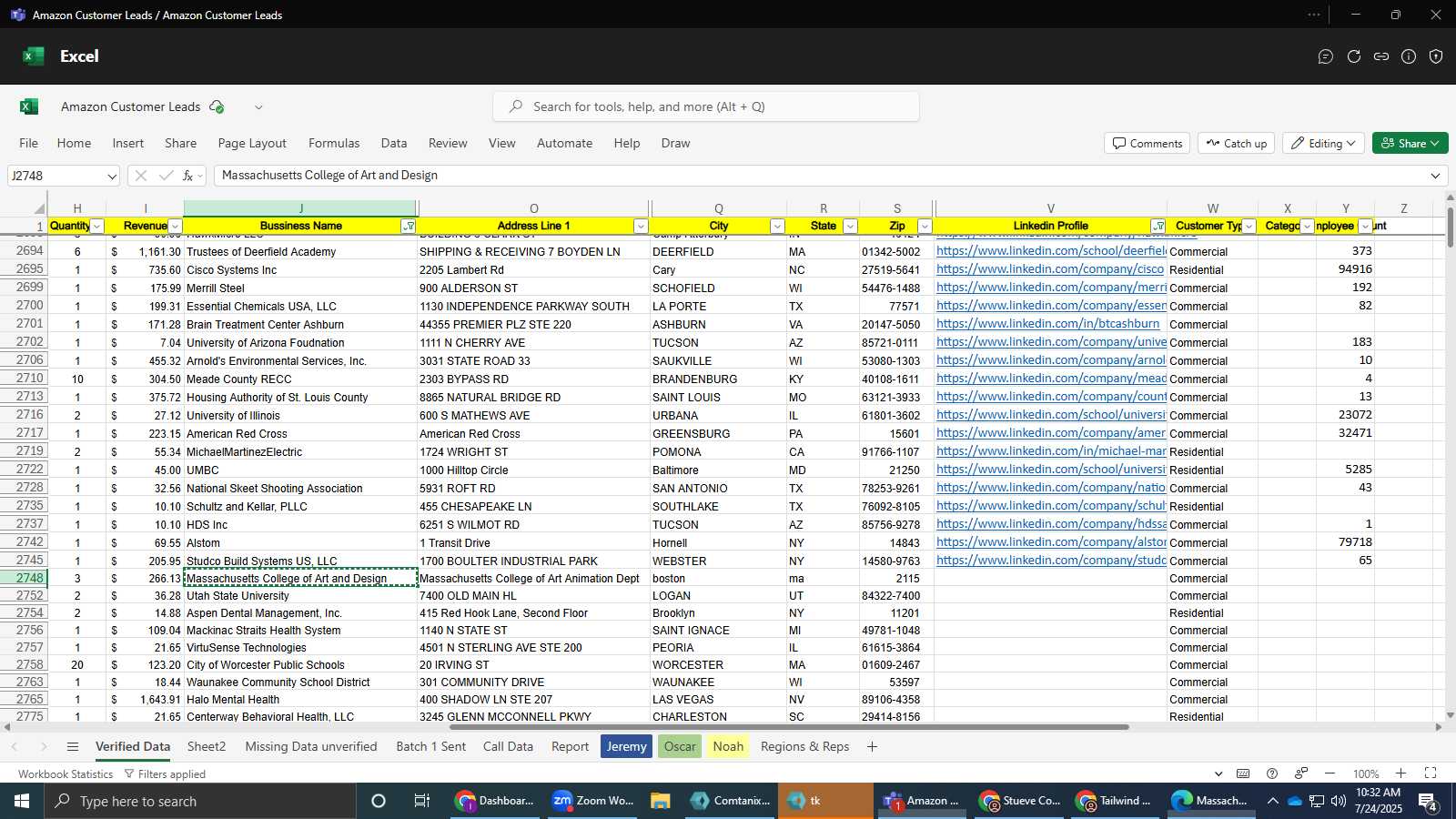Select row header 2748

(x=24, y=578)
